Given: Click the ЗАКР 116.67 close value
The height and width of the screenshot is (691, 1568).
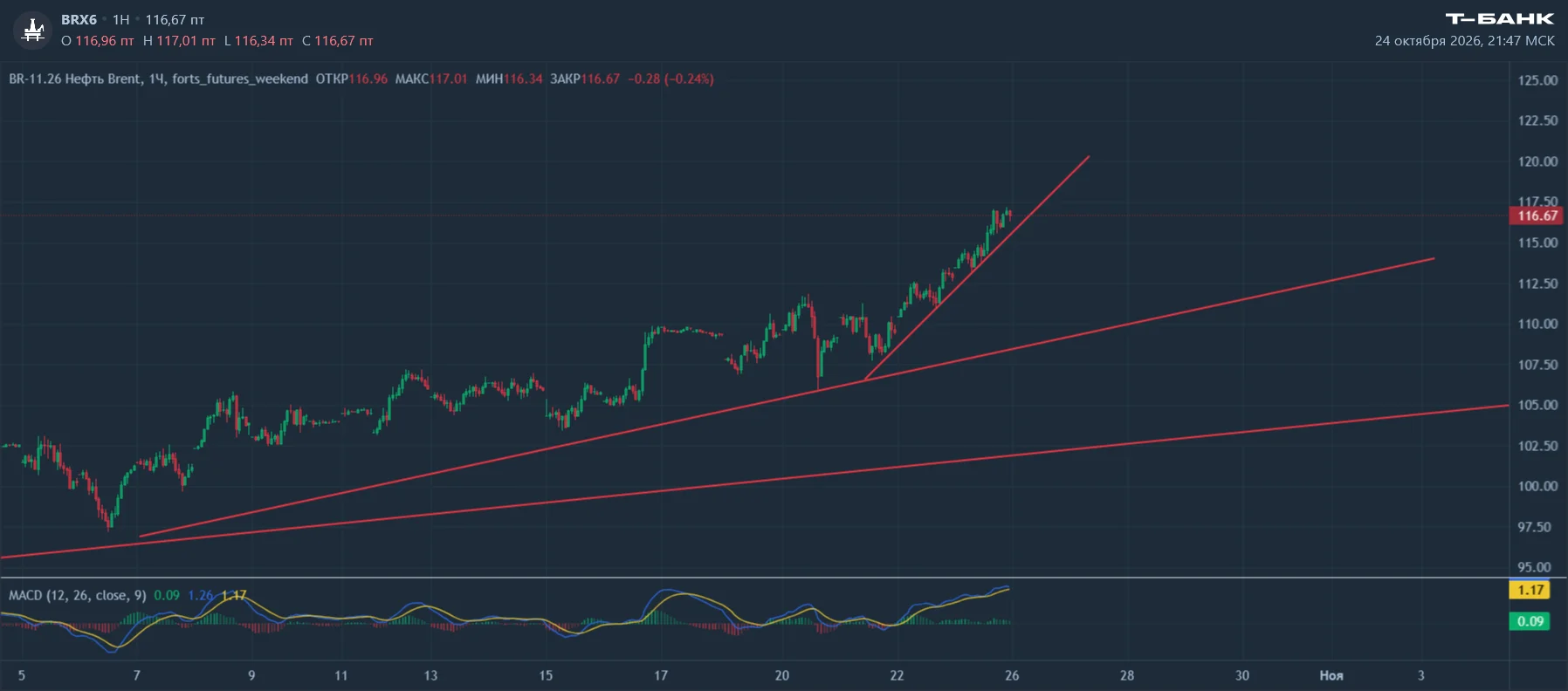Looking at the screenshot, I should click(585, 79).
